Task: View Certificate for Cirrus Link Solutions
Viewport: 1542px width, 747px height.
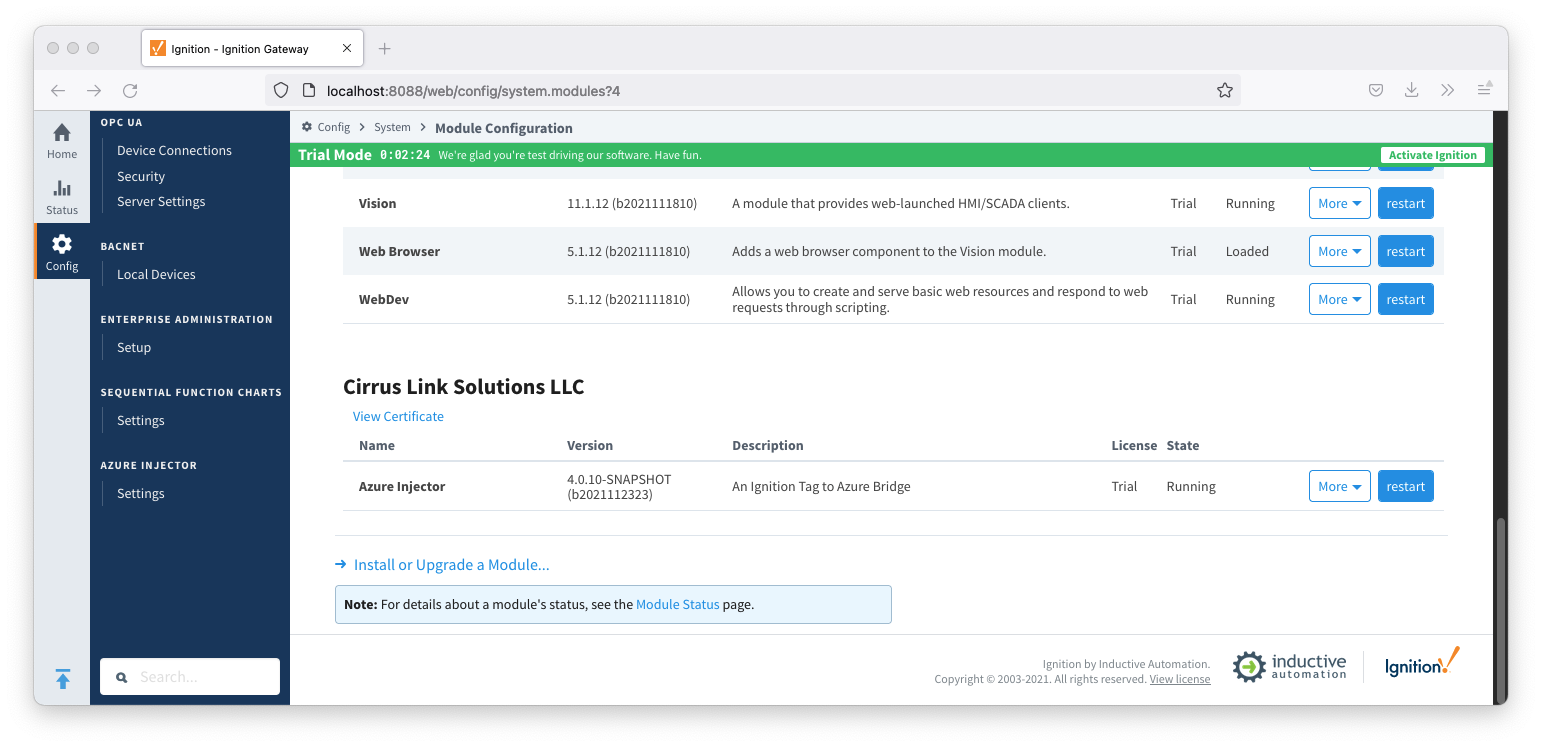Action: pyautogui.click(x=398, y=416)
